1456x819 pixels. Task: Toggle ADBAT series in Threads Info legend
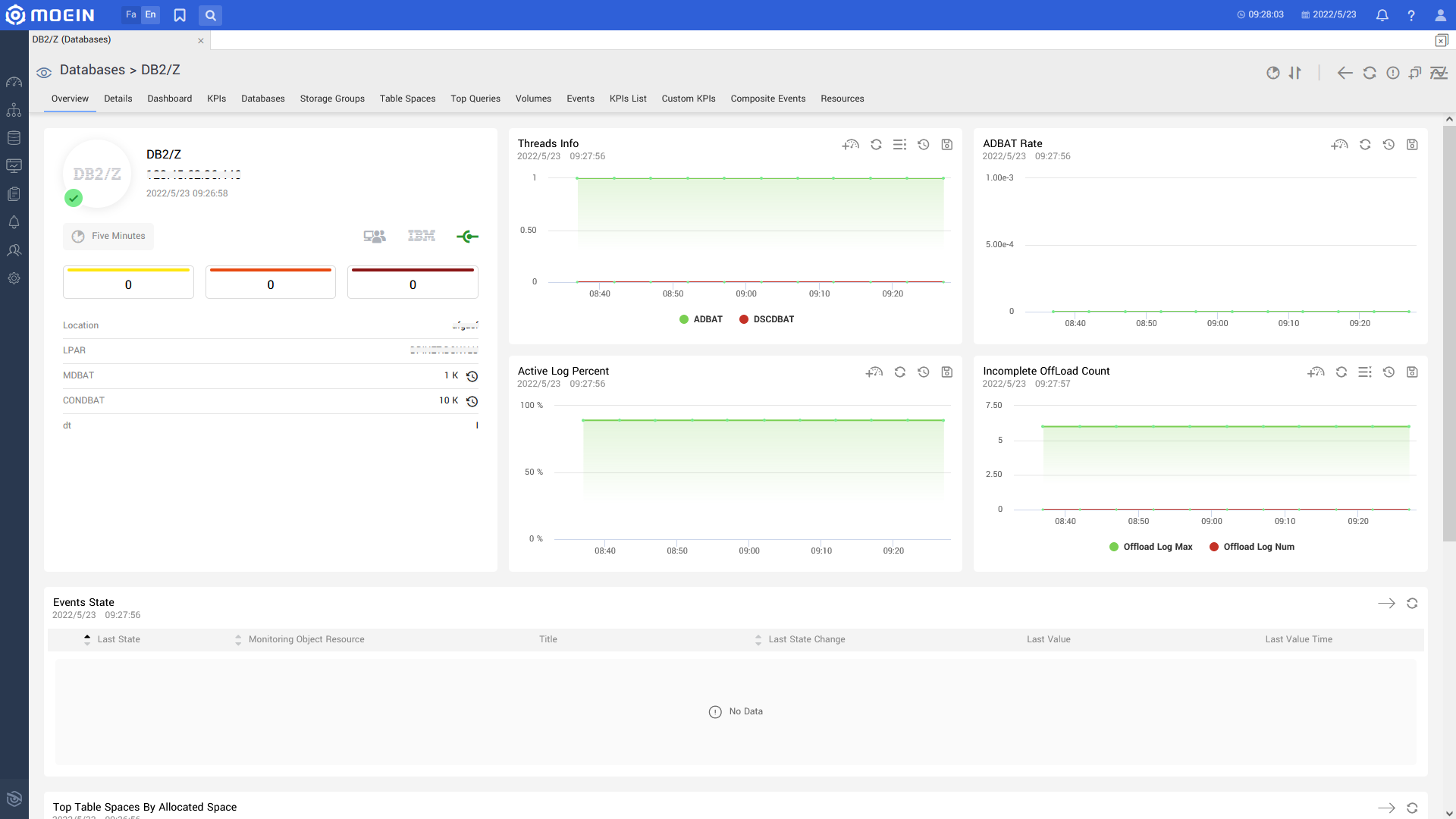coord(701,319)
